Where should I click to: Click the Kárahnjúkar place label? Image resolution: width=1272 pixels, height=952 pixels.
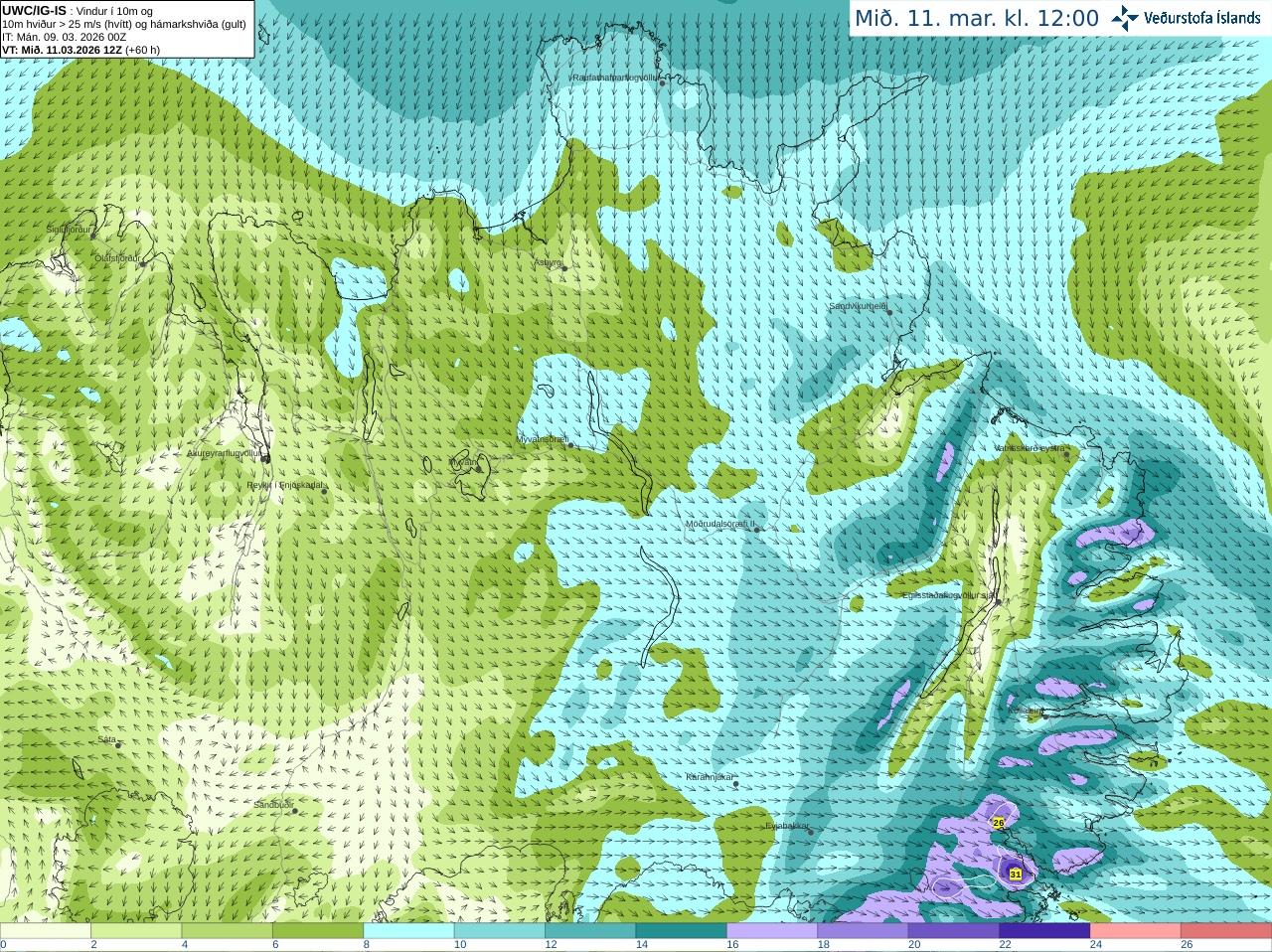coord(711,777)
